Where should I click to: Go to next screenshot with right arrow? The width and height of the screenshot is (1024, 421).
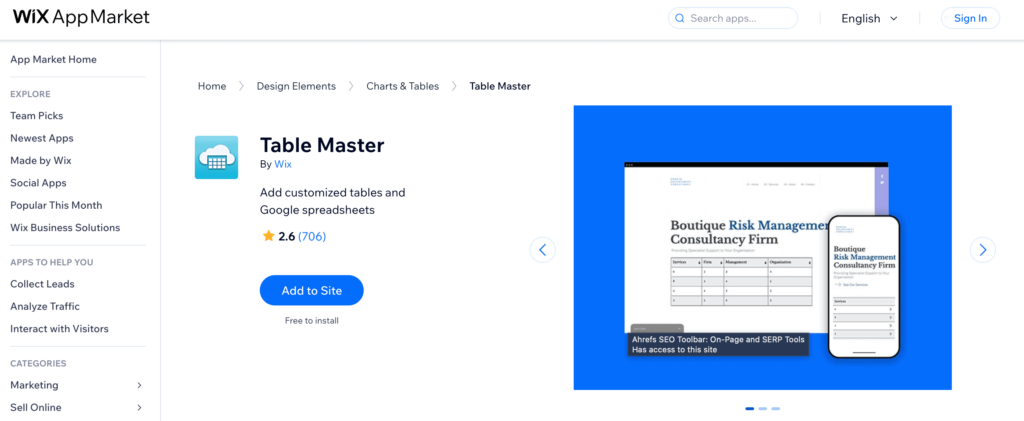tap(983, 249)
